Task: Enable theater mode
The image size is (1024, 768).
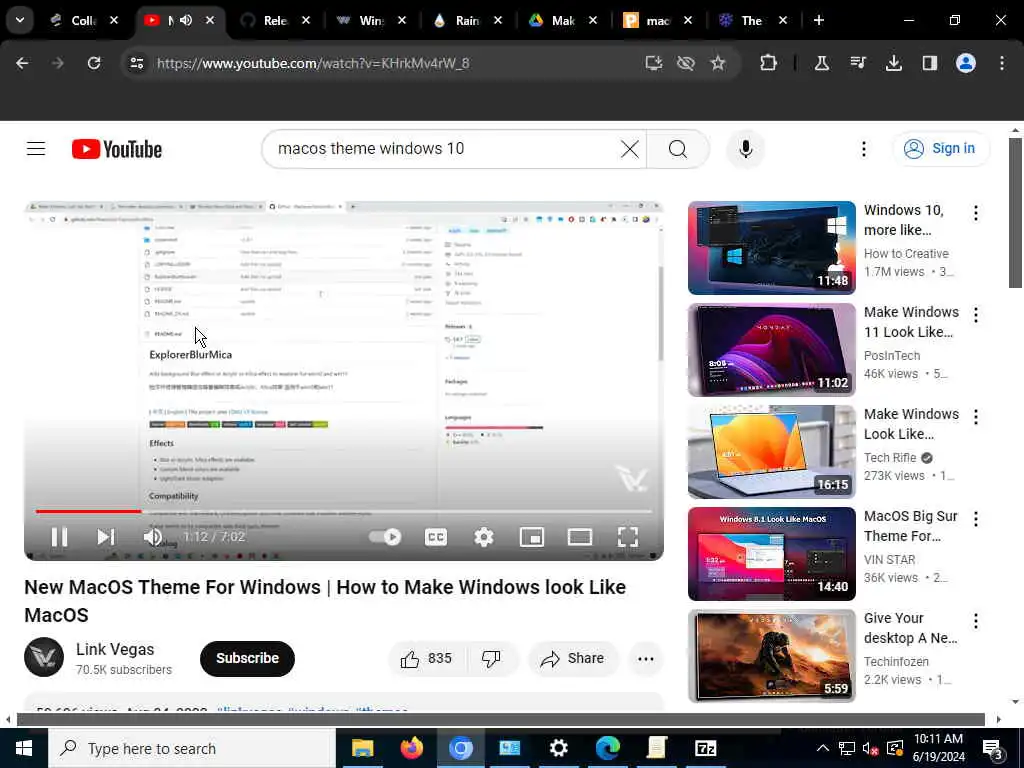Action: [x=580, y=537]
